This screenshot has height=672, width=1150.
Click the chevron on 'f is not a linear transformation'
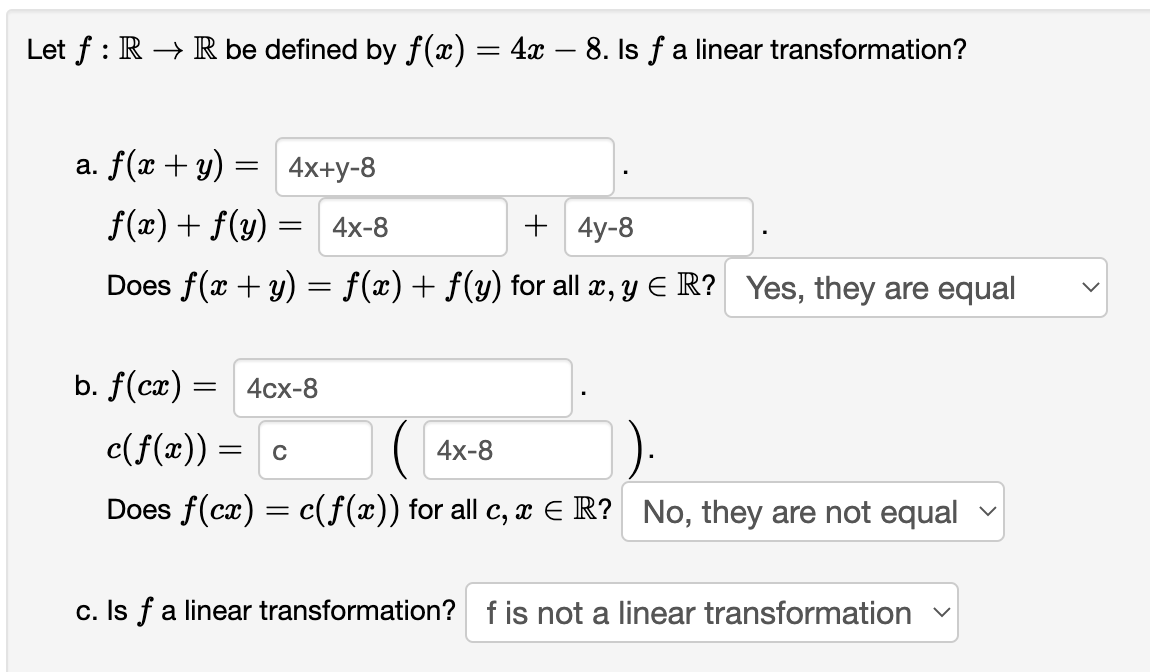point(940,612)
